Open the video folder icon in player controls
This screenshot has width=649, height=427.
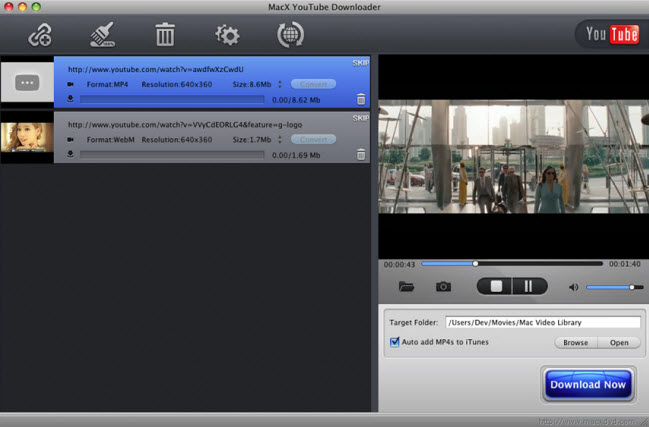pos(406,286)
